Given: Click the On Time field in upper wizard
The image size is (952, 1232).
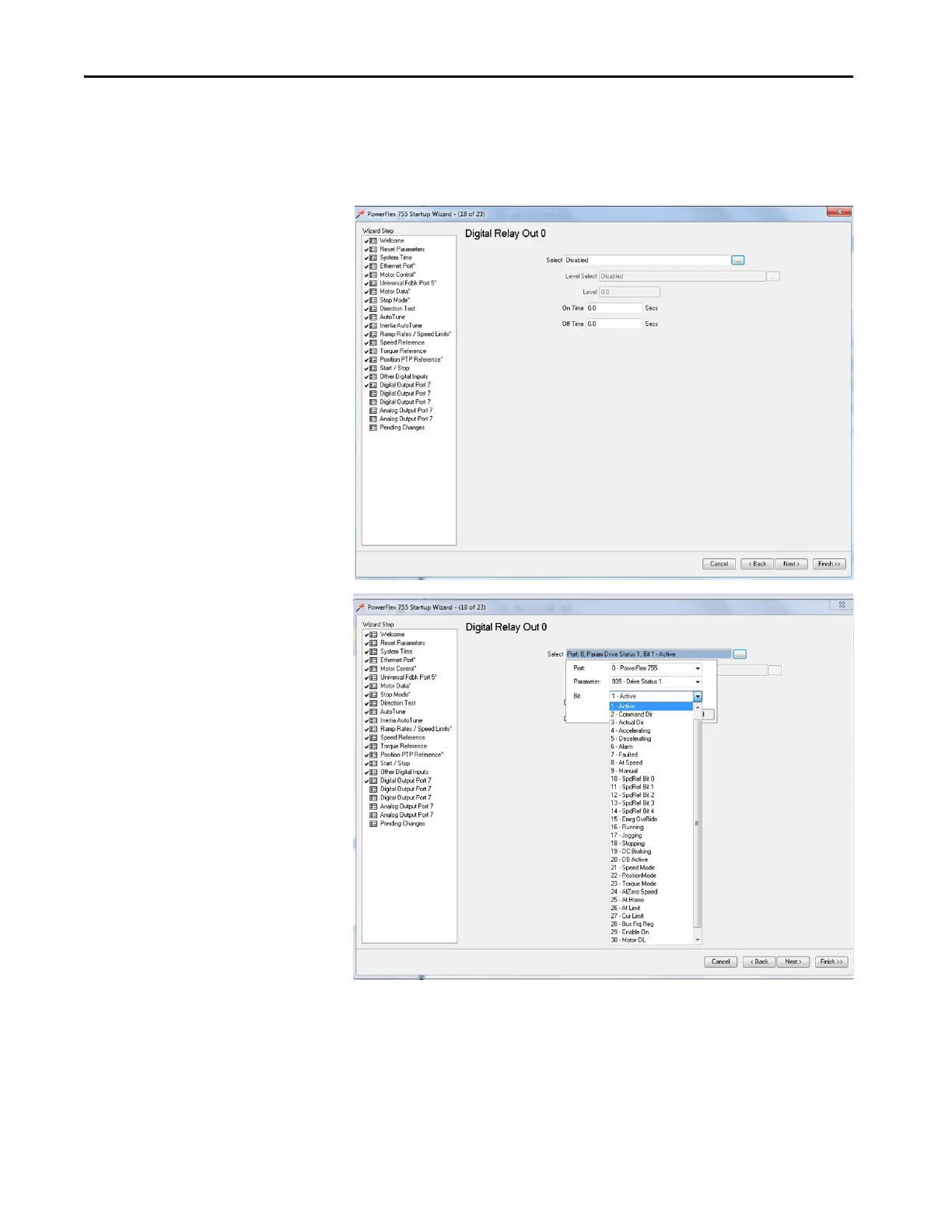Looking at the screenshot, I should point(614,308).
